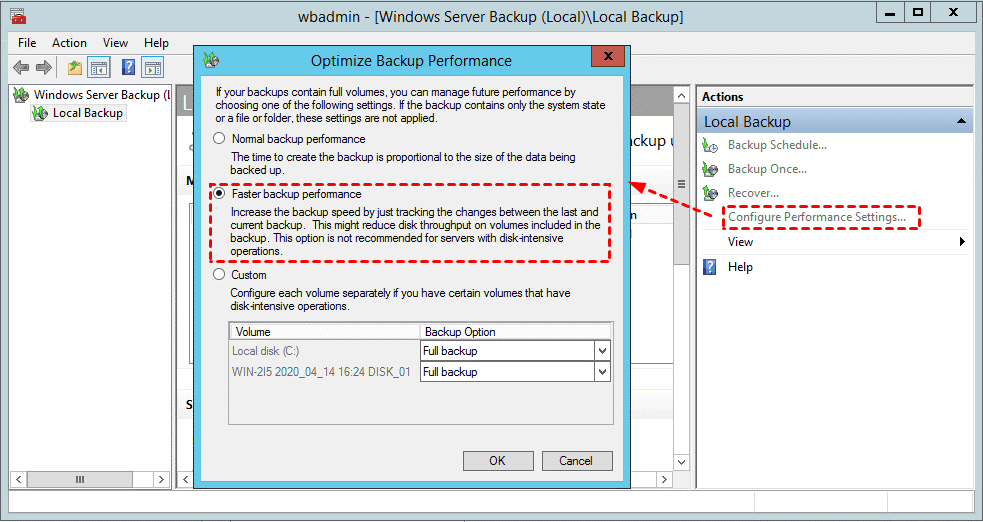The width and height of the screenshot is (983, 522).
Task: Expand the View submenu arrow
Action: pyautogui.click(x=963, y=242)
